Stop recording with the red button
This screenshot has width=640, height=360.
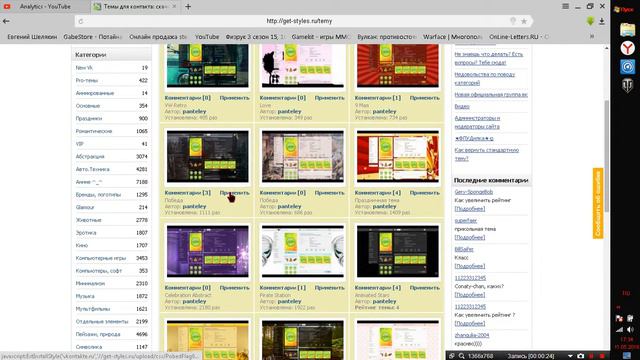[602, 356]
